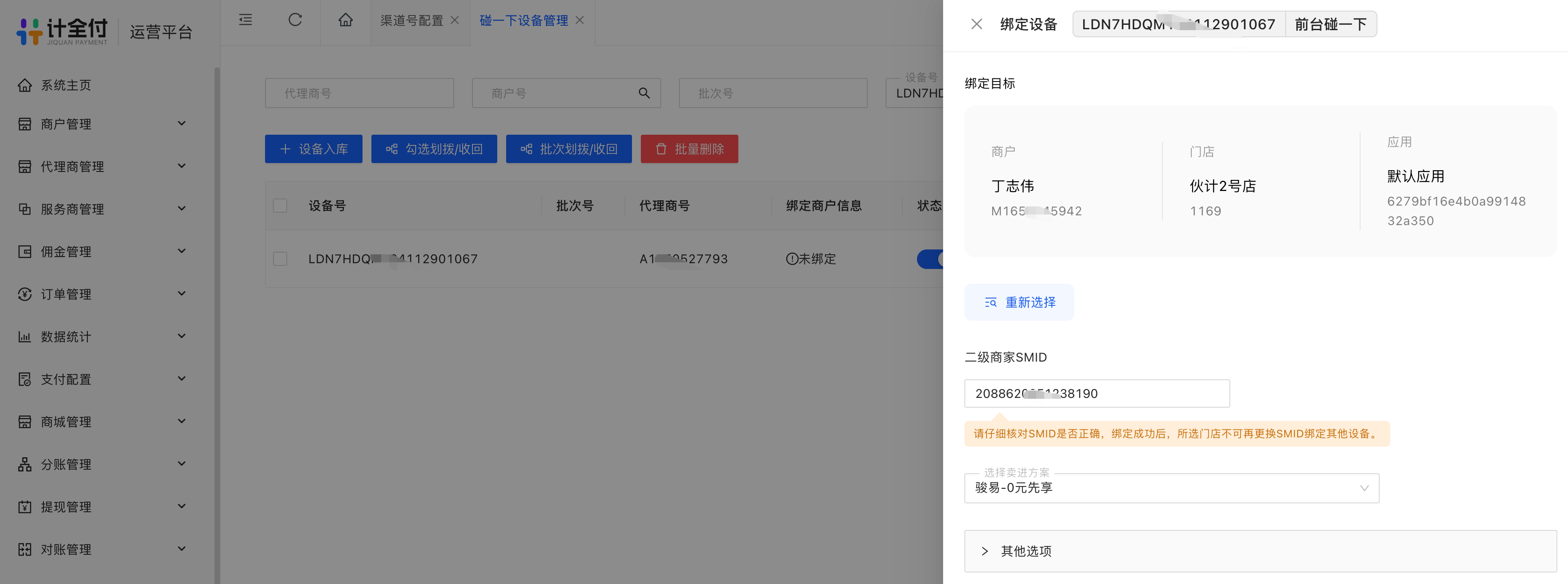
Task: Open 选择卖进方案 dropdown
Action: pyautogui.click(x=1171, y=488)
